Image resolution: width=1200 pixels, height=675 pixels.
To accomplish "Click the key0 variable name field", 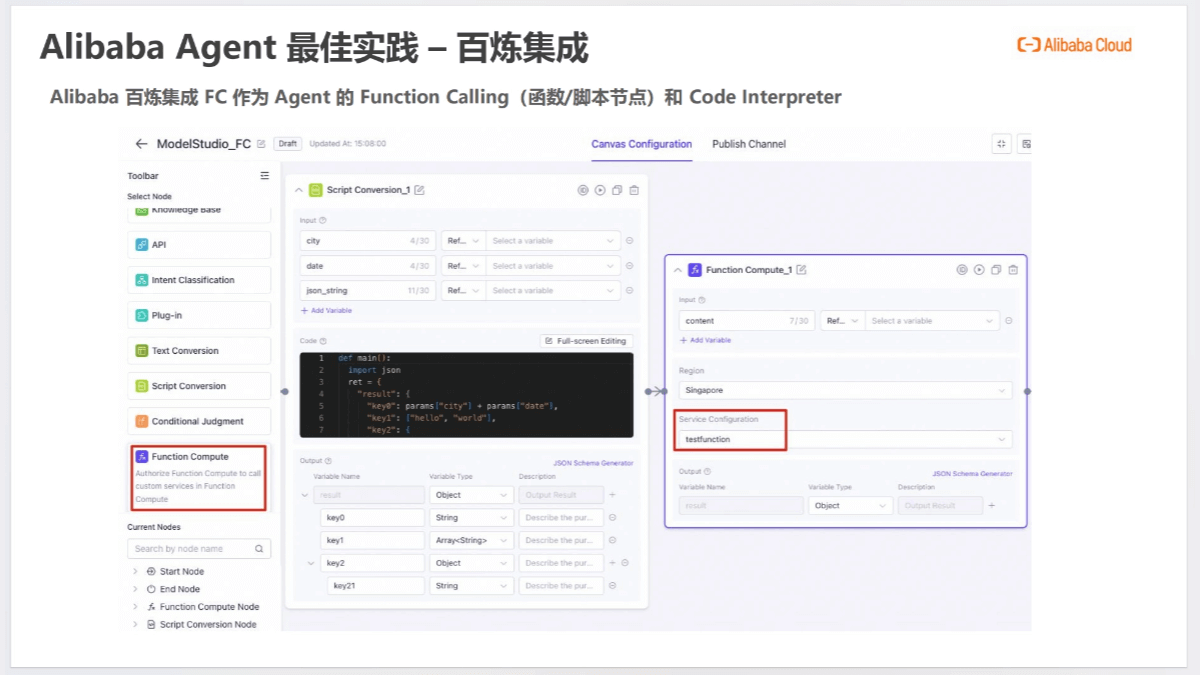I will click(372, 518).
